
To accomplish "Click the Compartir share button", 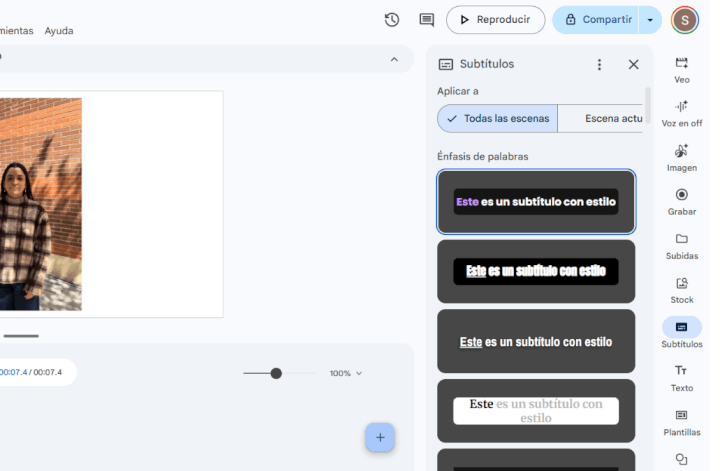I will click(x=595, y=20).
